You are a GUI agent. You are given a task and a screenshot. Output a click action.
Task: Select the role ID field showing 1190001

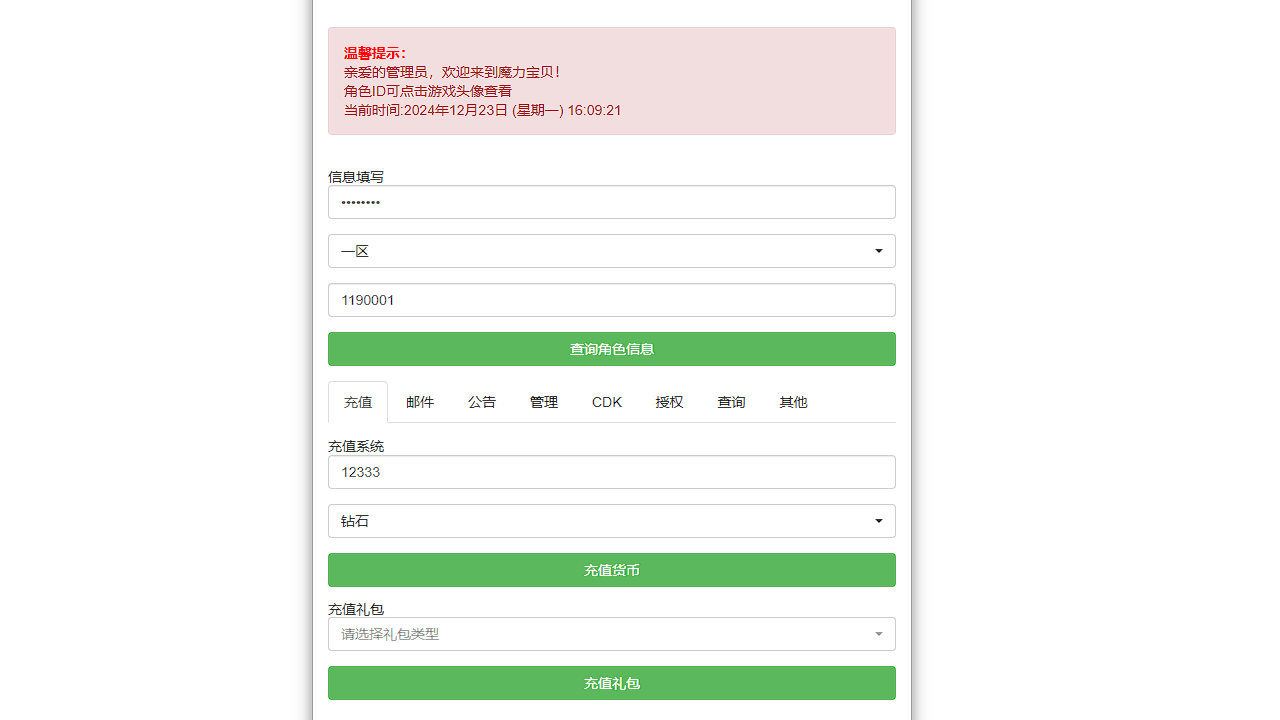click(612, 300)
